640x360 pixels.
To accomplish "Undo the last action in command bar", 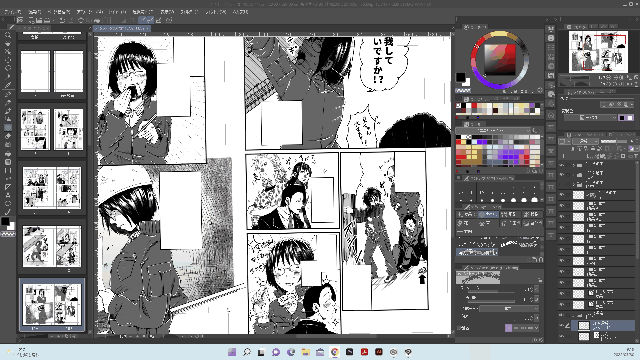I will tap(62, 20).
